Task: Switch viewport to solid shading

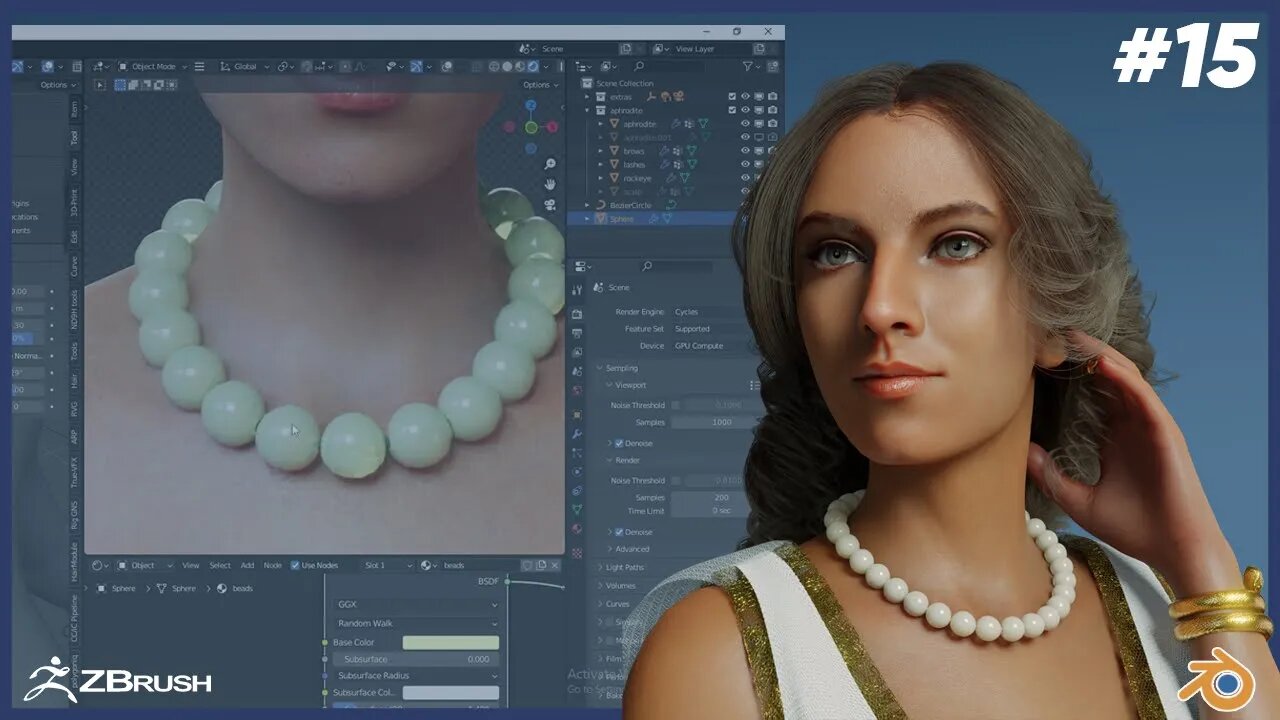Action: coord(507,67)
